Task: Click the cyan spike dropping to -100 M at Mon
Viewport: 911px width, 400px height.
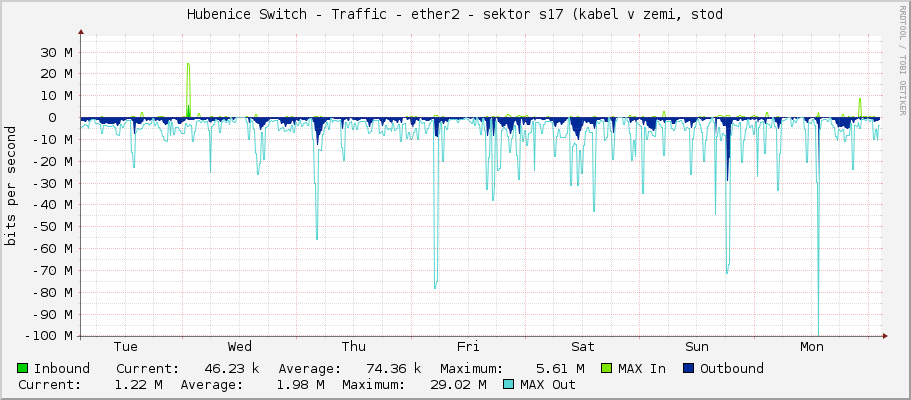Action: [818, 227]
